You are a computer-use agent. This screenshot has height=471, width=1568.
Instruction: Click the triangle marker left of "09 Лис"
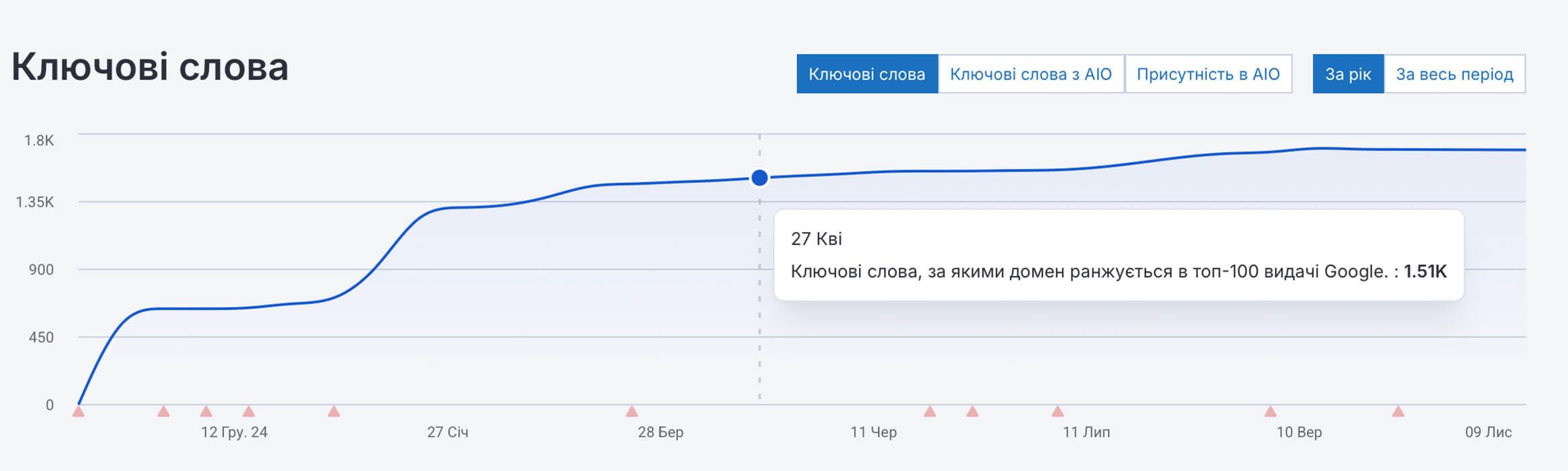(x=1398, y=411)
